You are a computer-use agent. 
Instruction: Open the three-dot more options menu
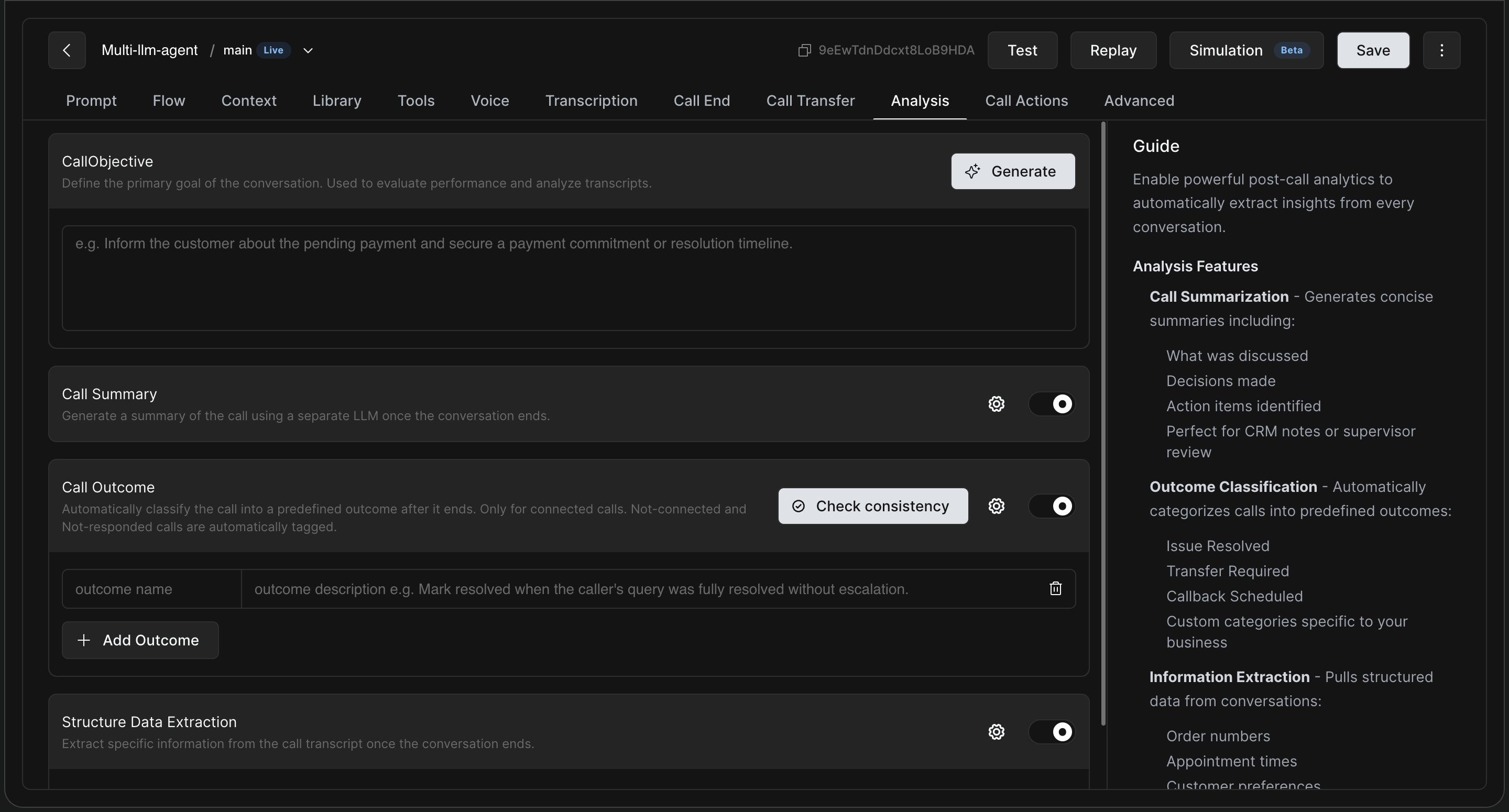(x=1441, y=50)
